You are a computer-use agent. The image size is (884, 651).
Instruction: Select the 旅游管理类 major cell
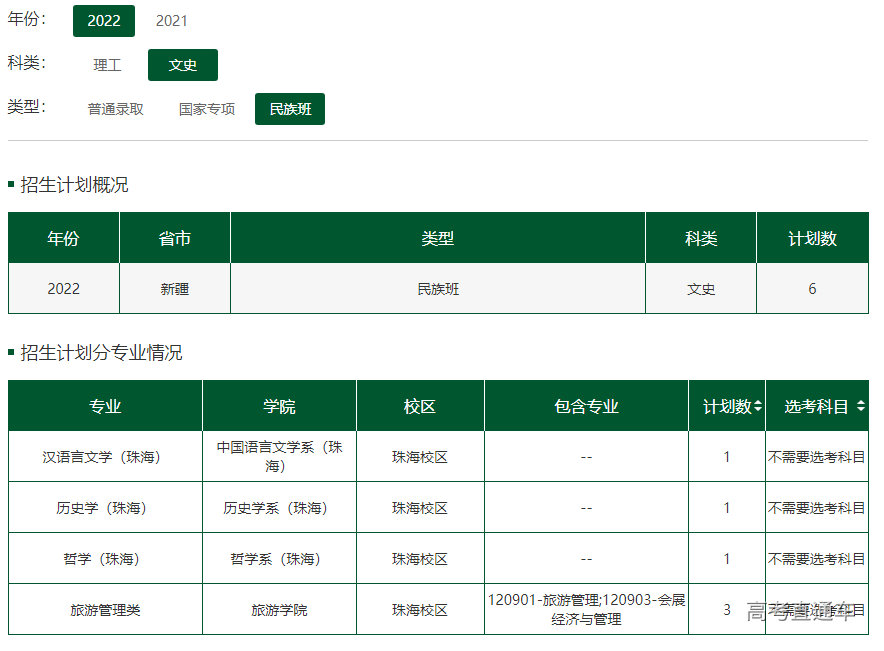(105, 610)
